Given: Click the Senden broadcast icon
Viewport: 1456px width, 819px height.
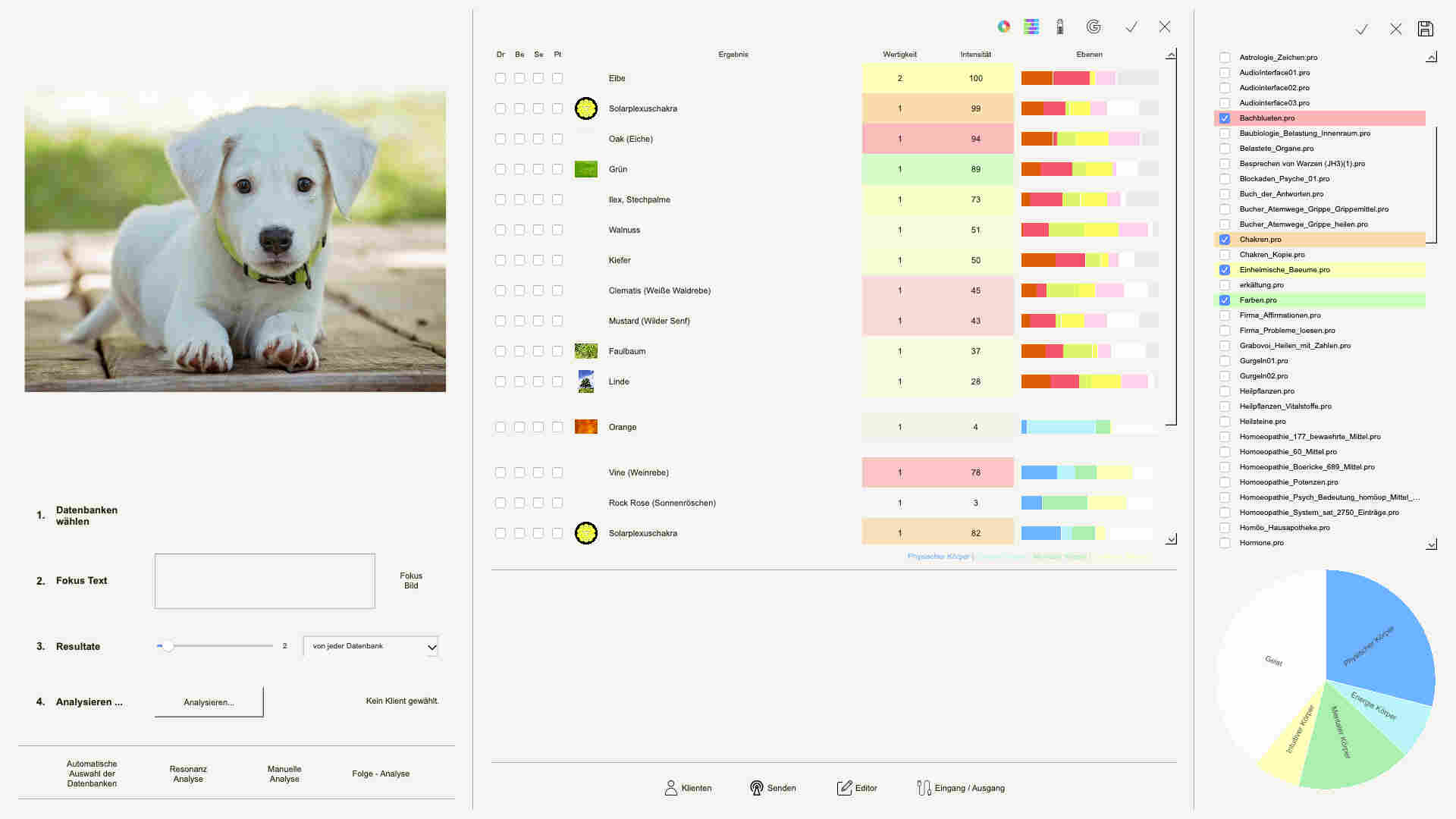Looking at the screenshot, I should pos(756,788).
